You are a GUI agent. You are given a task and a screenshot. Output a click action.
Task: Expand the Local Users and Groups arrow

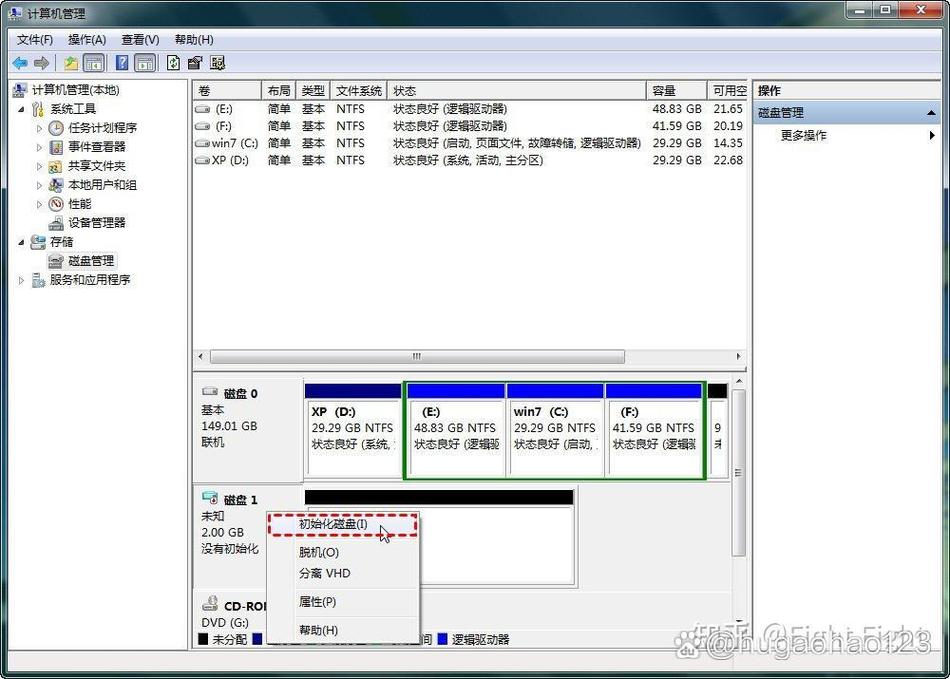click(x=39, y=185)
